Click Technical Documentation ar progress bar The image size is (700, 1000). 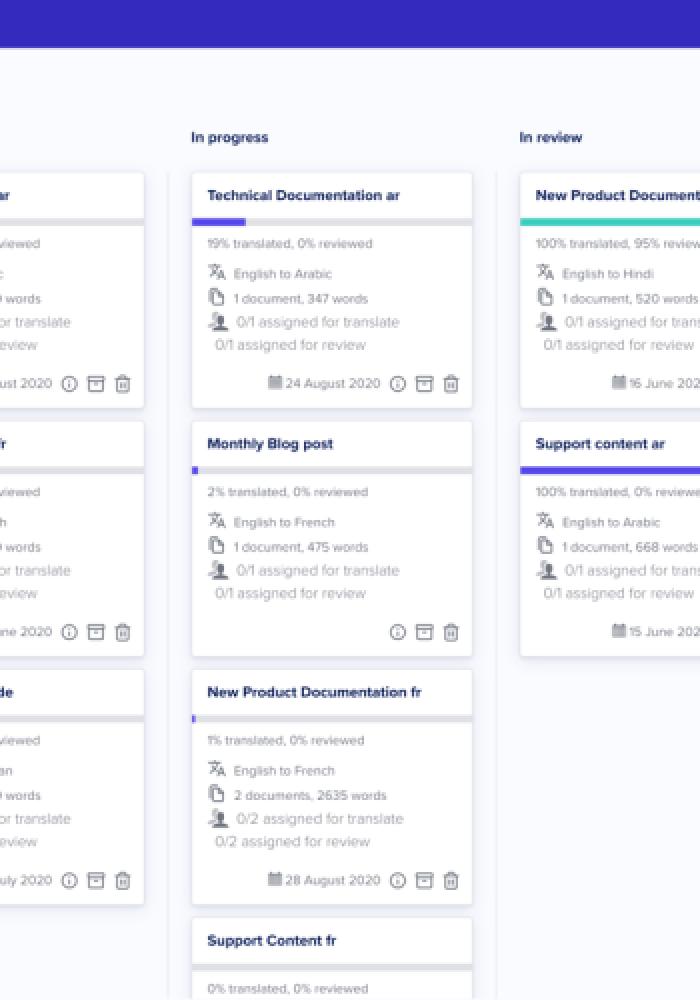[x=332, y=222]
